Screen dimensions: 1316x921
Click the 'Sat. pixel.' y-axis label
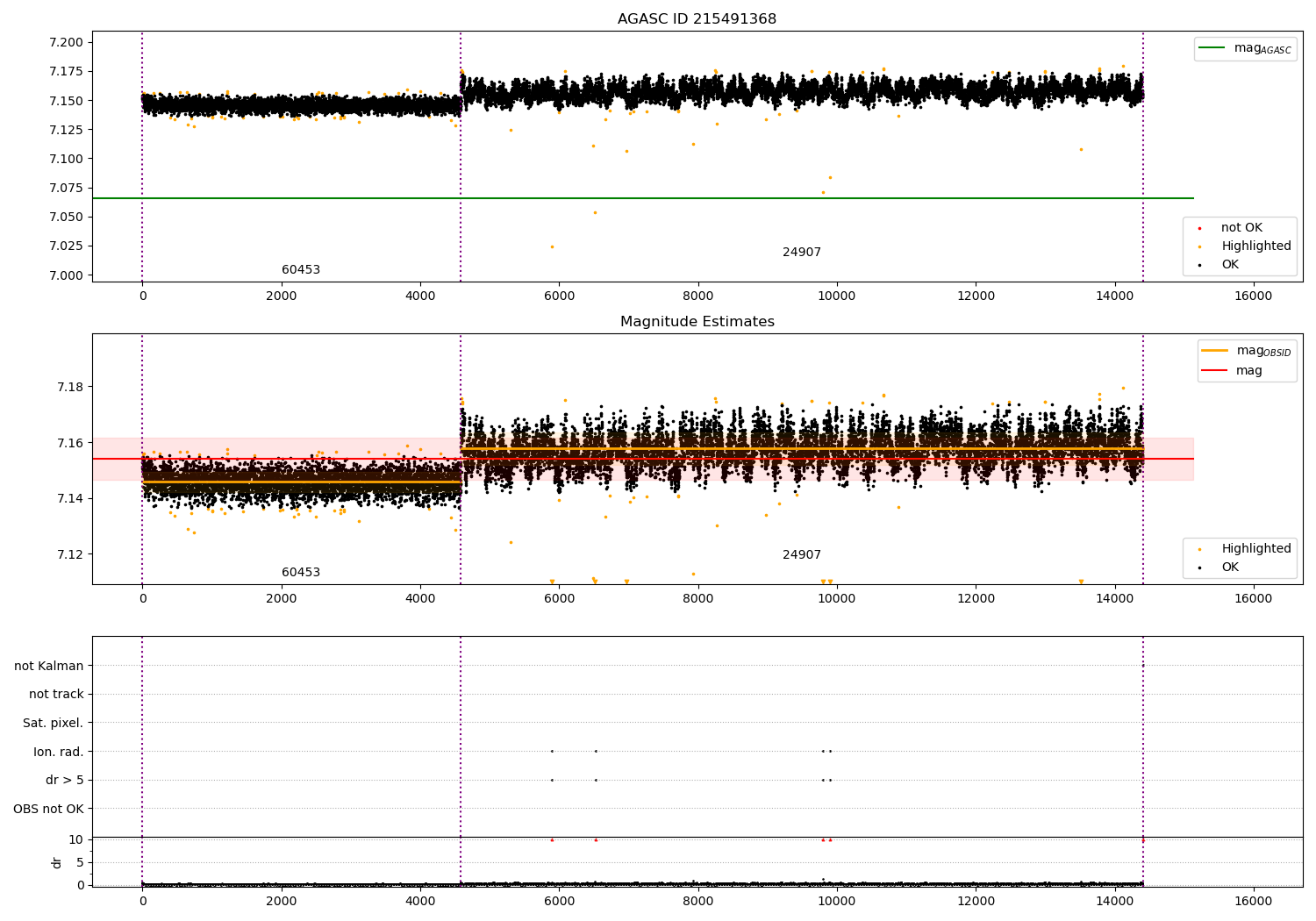(x=54, y=723)
